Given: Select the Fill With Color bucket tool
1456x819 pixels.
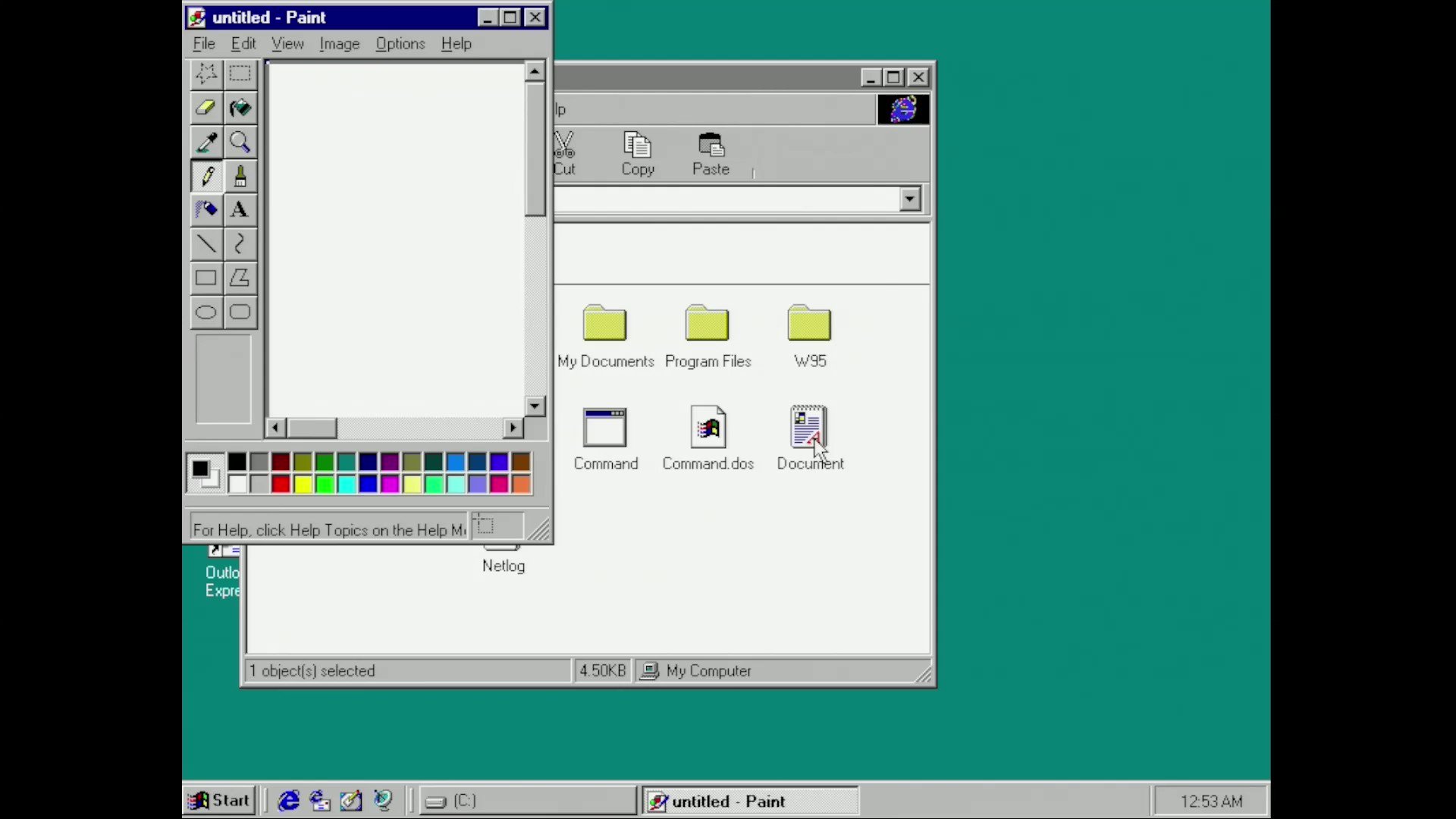Looking at the screenshot, I should 240,108.
